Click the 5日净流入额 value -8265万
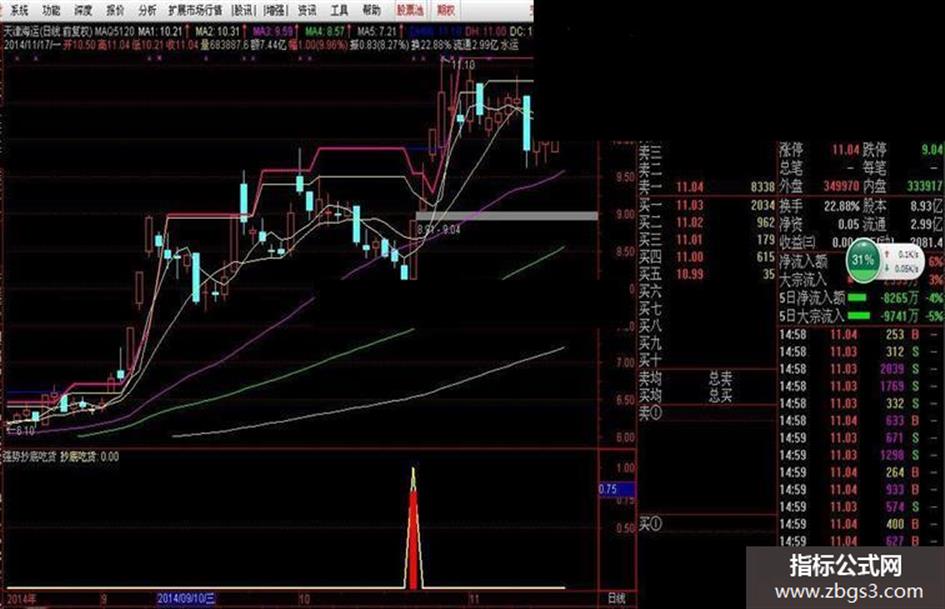This screenshot has height=609, width=945. pos(899,298)
